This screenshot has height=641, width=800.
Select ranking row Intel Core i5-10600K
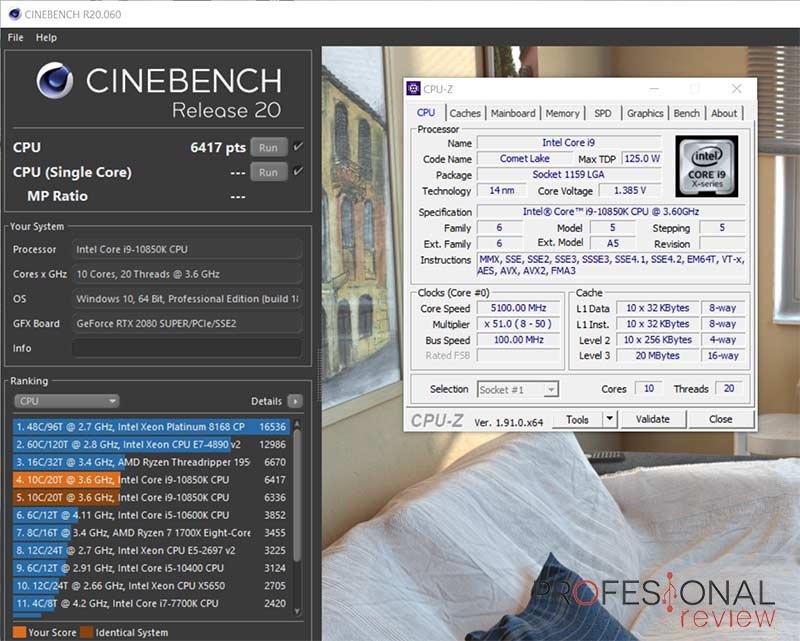(152, 515)
